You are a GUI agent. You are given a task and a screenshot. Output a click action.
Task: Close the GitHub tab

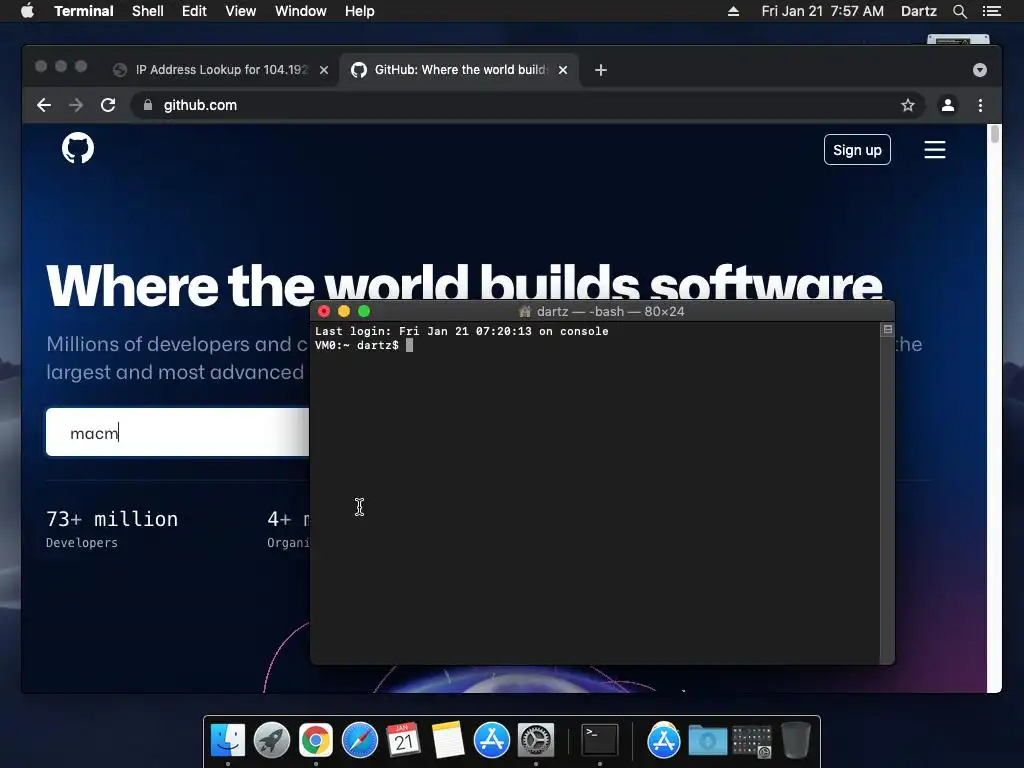pyautogui.click(x=563, y=70)
